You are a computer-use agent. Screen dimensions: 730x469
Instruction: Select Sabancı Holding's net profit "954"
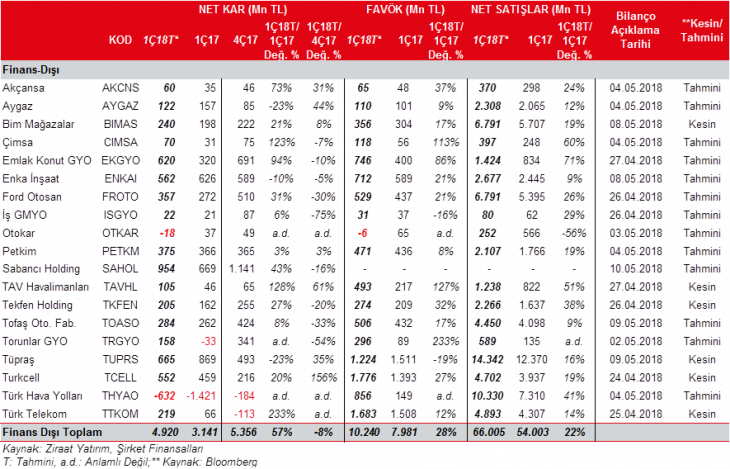point(166,269)
